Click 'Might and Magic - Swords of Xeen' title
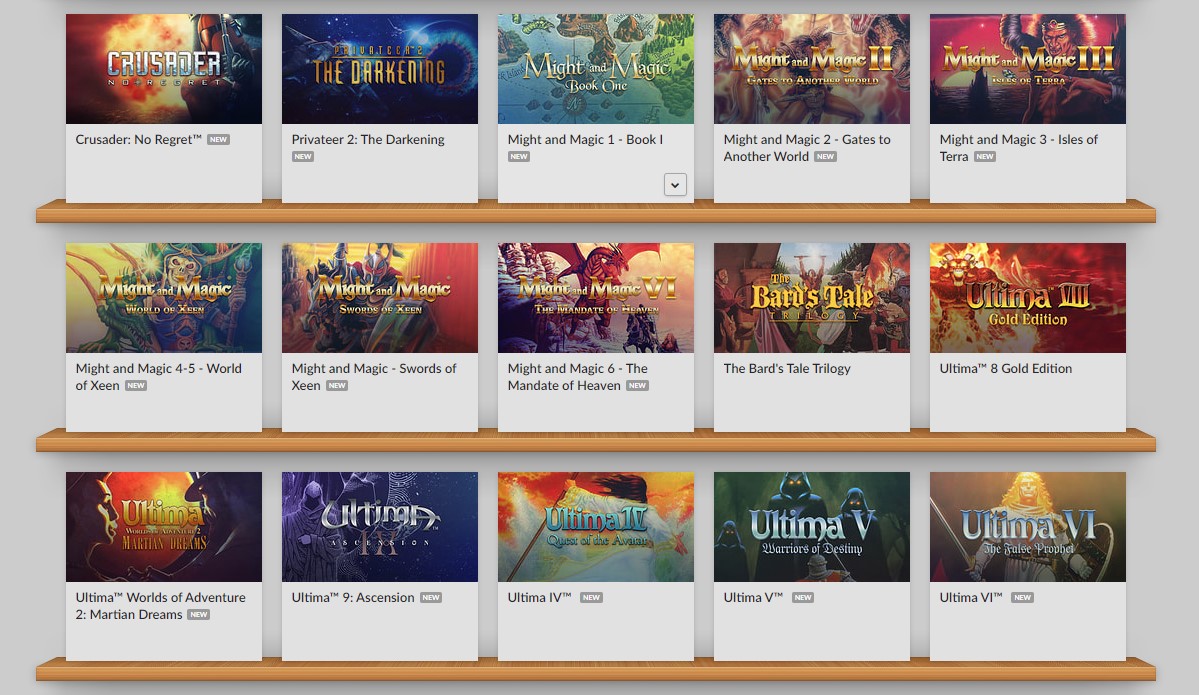1199x695 pixels. [374, 377]
